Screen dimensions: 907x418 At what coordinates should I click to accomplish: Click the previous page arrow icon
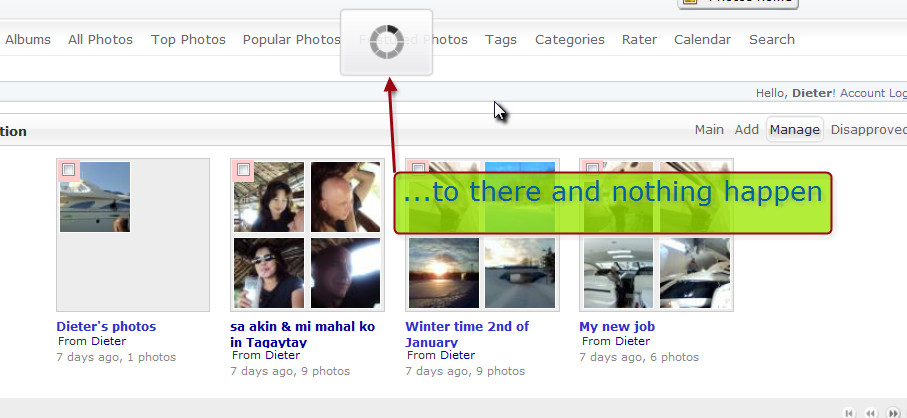[x=871, y=412]
